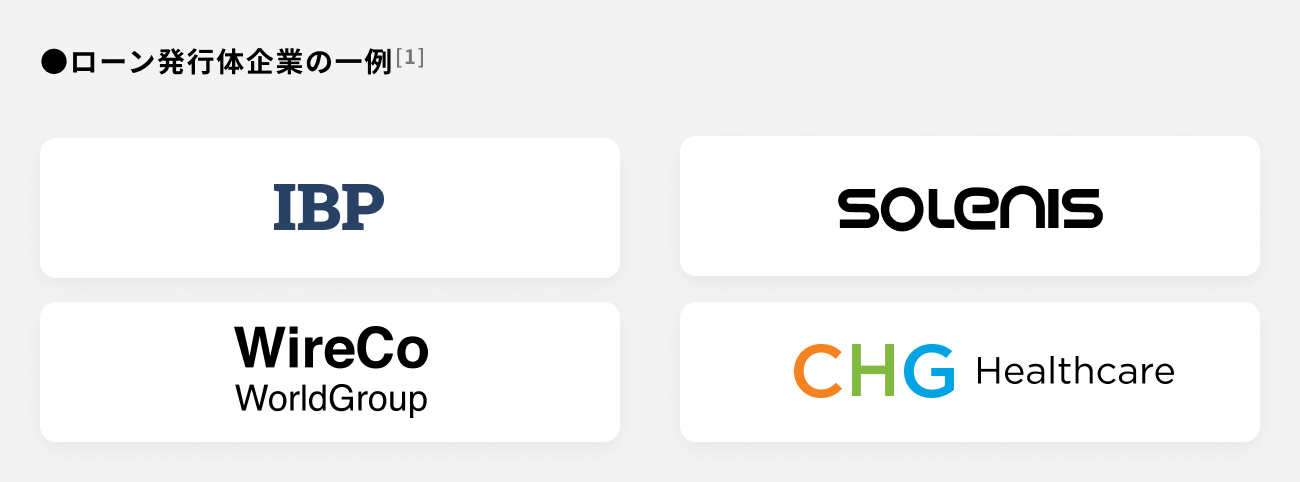Viewport: 1300px width, 482px height.
Task: Click the Healthcare text beside CHG
Action: pos(1074,372)
